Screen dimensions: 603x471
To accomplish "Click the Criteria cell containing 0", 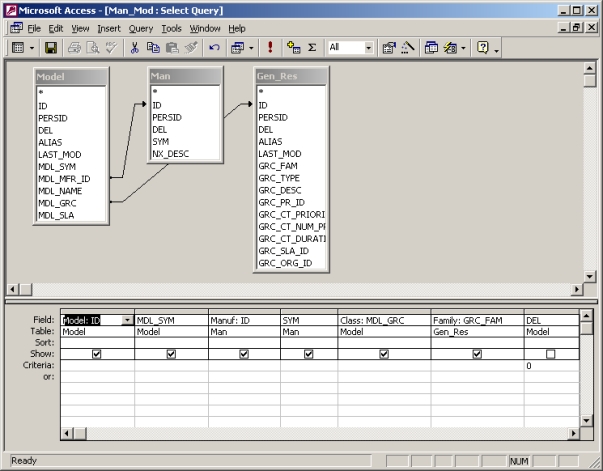I will (x=551, y=366).
